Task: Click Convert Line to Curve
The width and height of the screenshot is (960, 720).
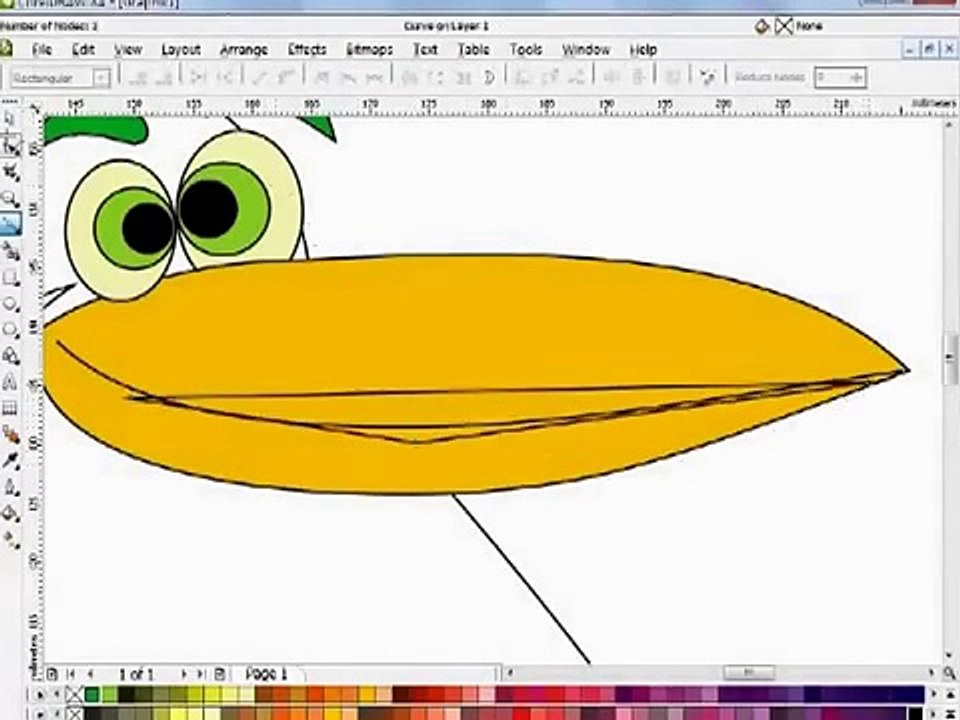Action: (x=286, y=78)
